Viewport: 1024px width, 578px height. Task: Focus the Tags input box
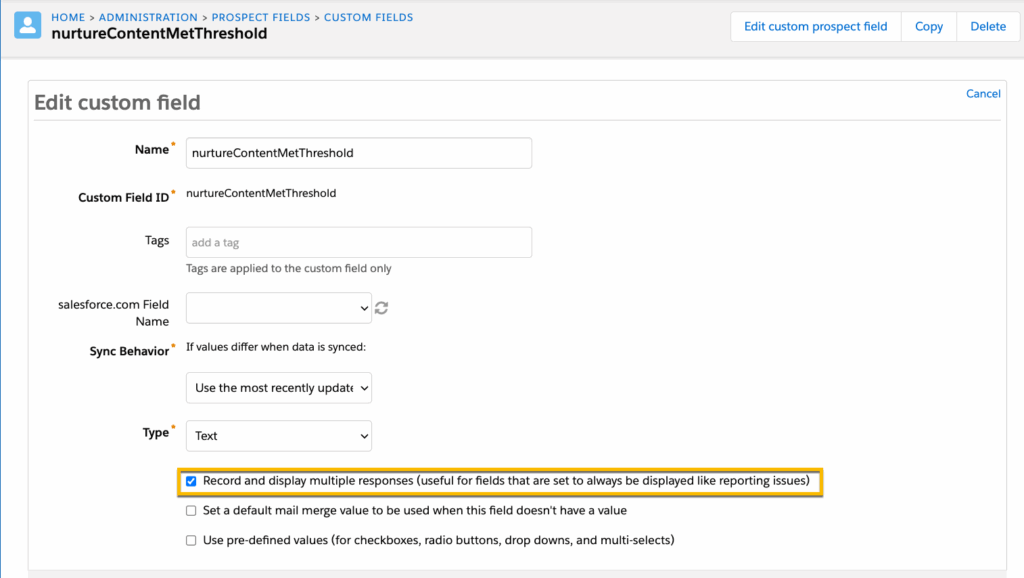pyautogui.click(x=359, y=242)
